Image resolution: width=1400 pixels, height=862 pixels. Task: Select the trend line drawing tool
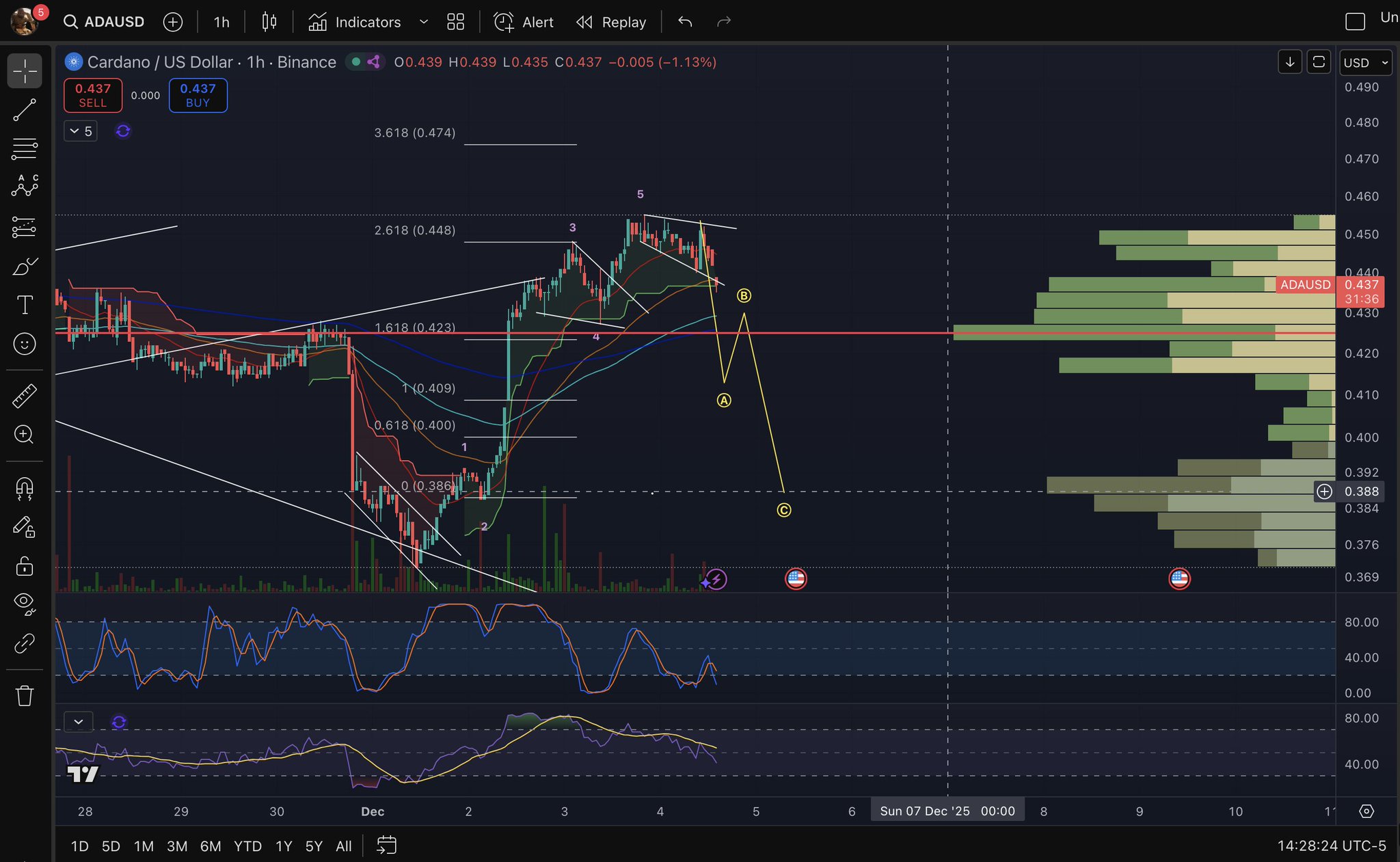pyautogui.click(x=25, y=110)
